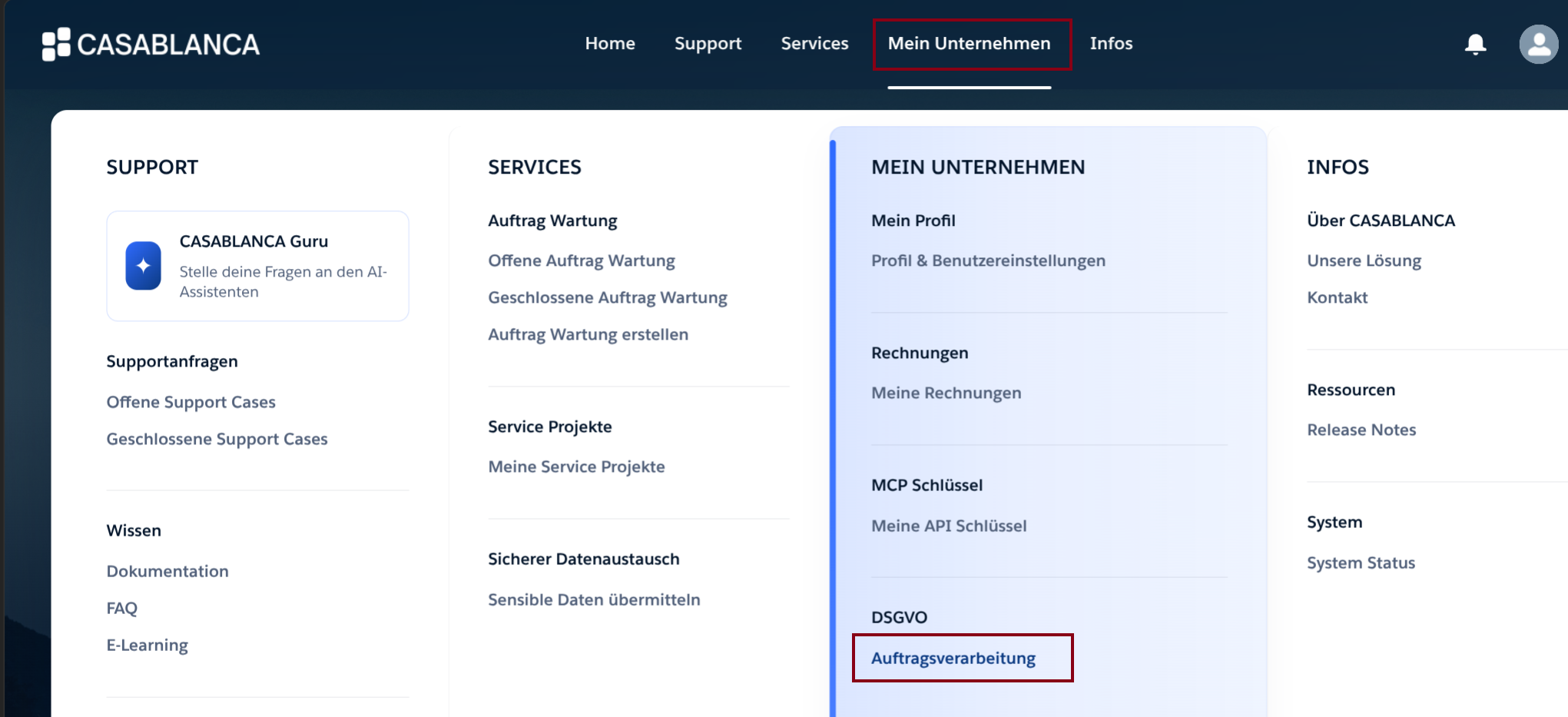This screenshot has width=1568, height=717.
Task: Open Unsere Lösung link
Action: [1364, 261]
